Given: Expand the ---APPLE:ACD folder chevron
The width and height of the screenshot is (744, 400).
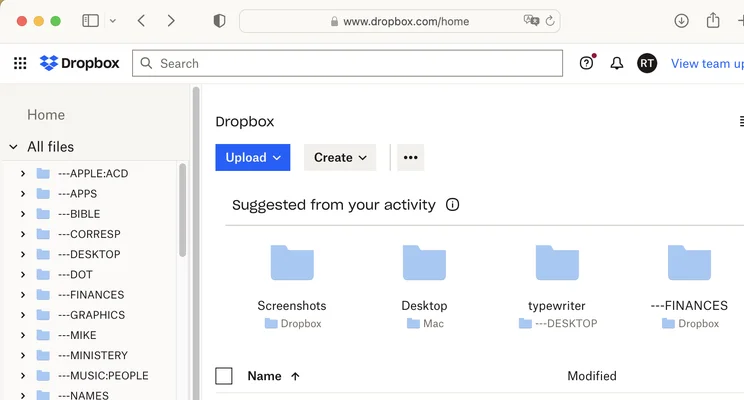Looking at the screenshot, I should (22, 174).
